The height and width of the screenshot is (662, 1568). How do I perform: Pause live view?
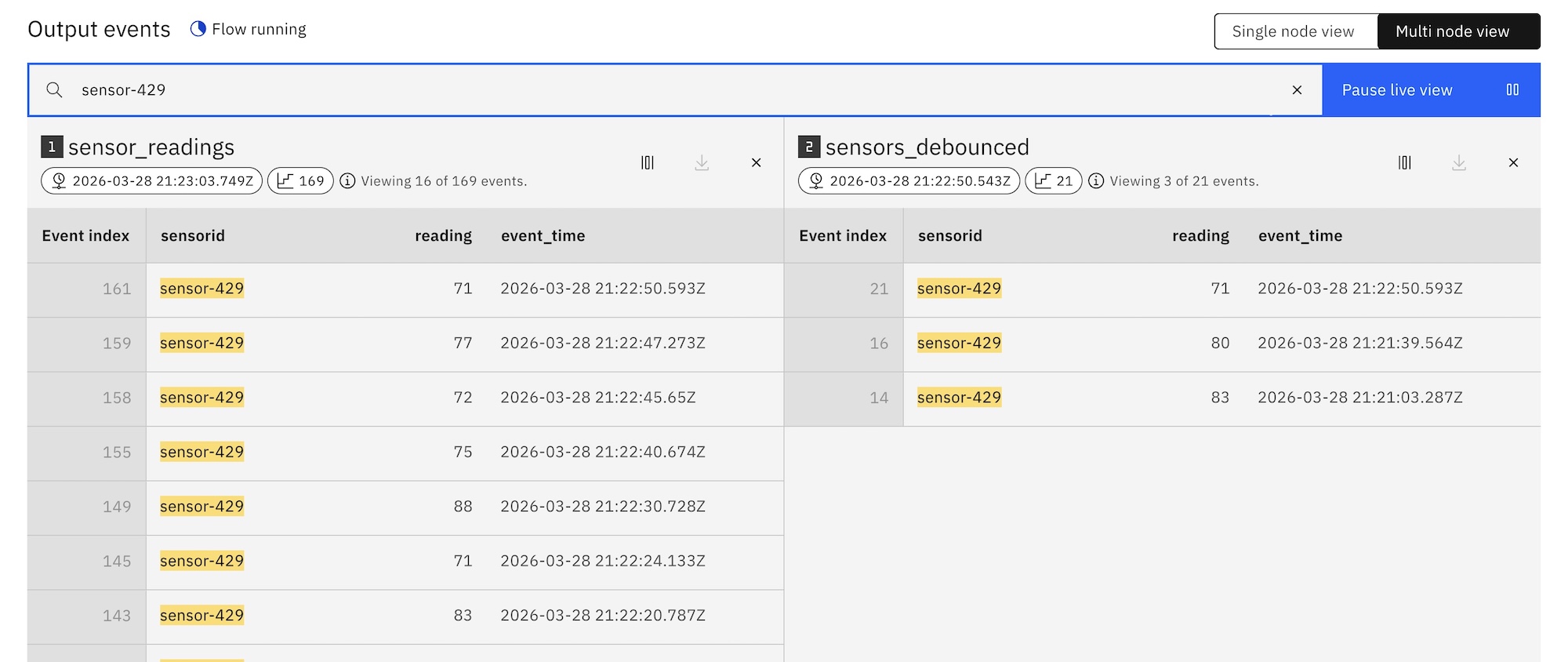point(1430,90)
